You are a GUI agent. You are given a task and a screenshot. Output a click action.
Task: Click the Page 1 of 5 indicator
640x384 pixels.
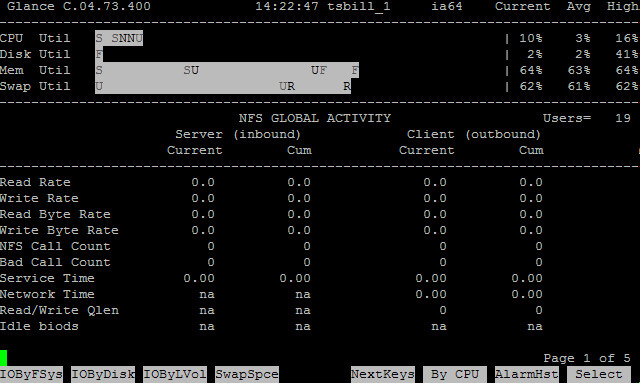(x=587, y=358)
